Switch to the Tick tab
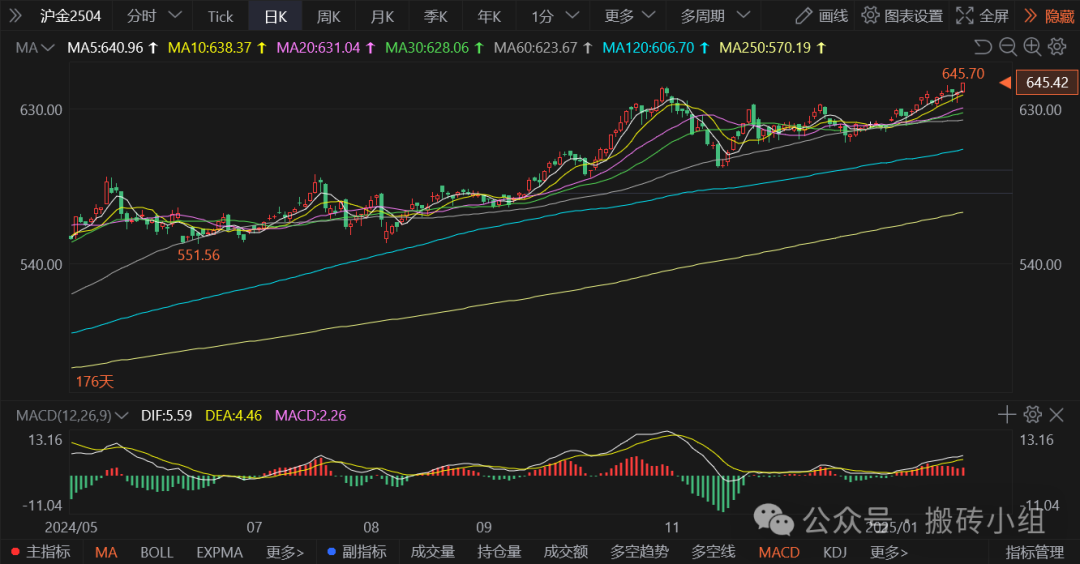 click(220, 17)
